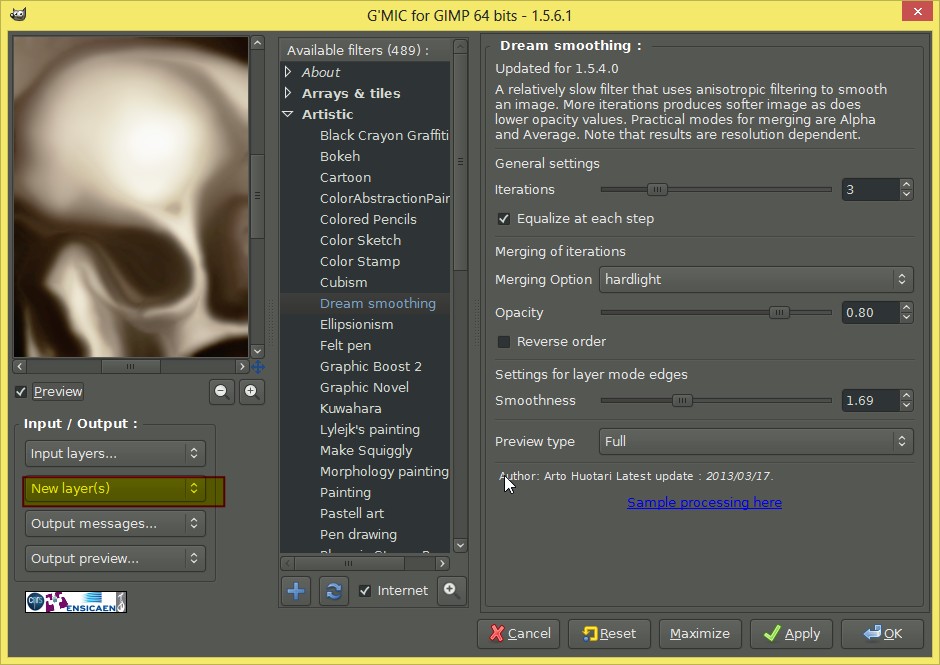Select the Pastell art filter

pyautogui.click(x=352, y=513)
